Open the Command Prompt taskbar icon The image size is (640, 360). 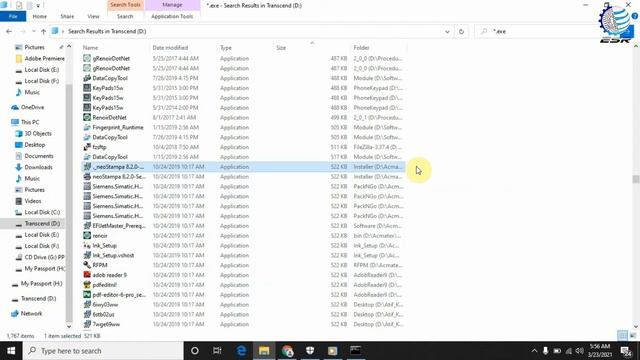pos(356,351)
